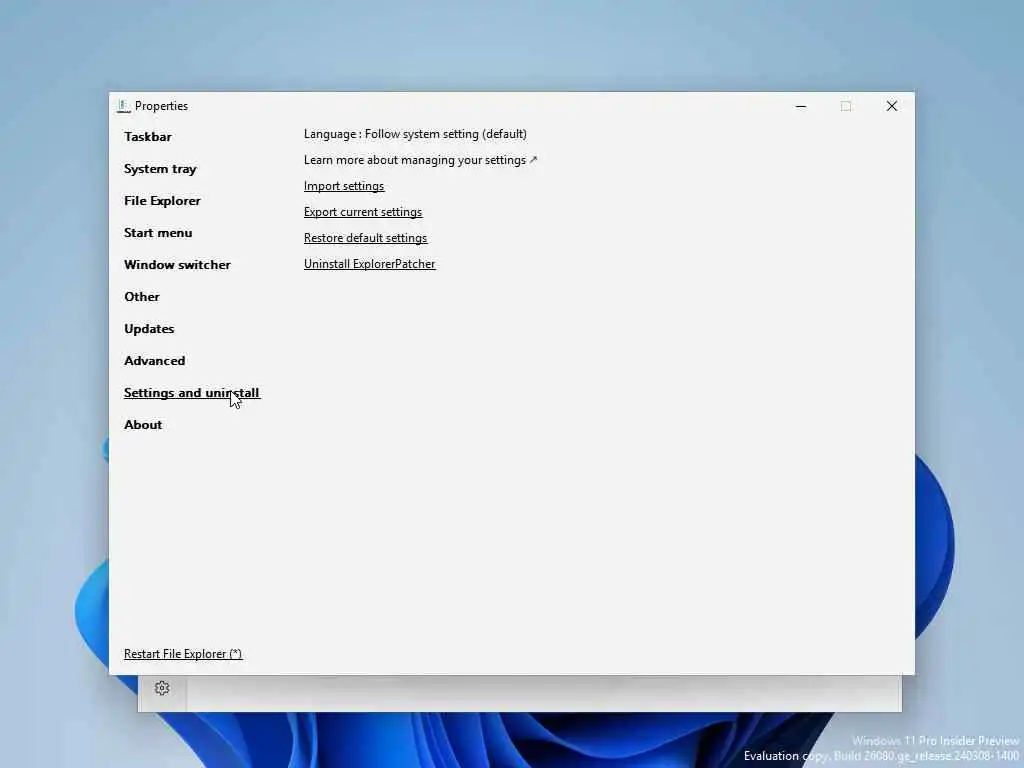The height and width of the screenshot is (768, 1024).
Task: Select the Start menu section
Action: 158,232
